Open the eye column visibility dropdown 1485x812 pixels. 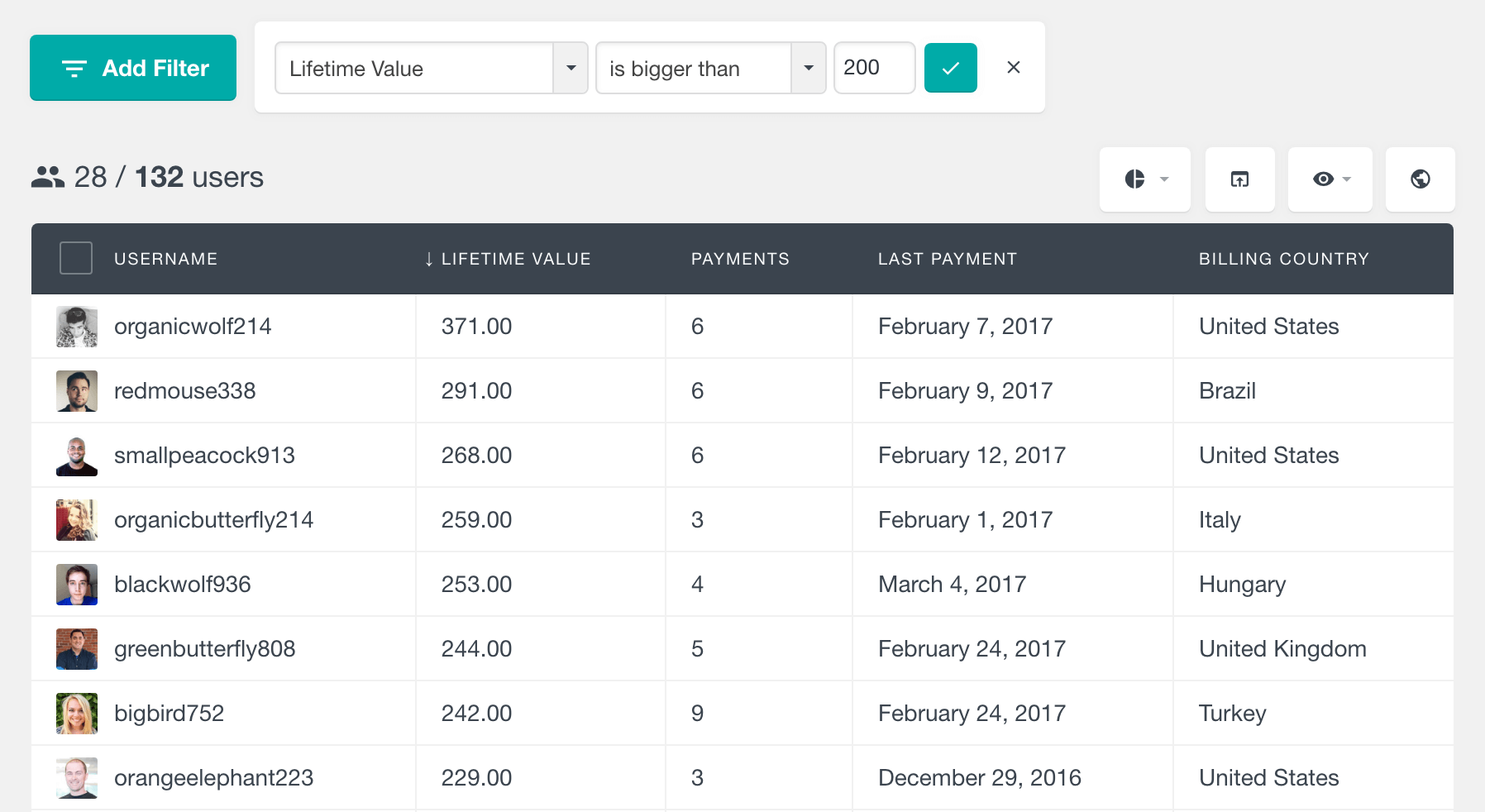point(1330,179)
